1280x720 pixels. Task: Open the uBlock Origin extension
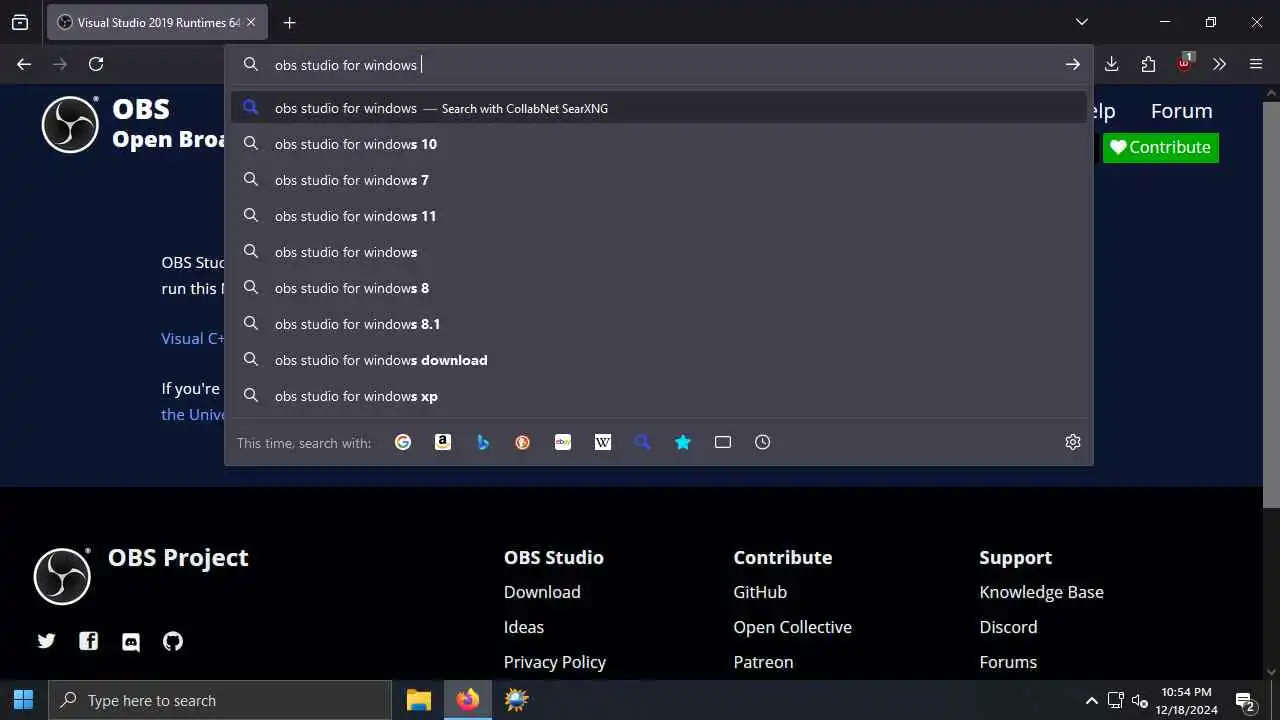(x=1185, y=63)
